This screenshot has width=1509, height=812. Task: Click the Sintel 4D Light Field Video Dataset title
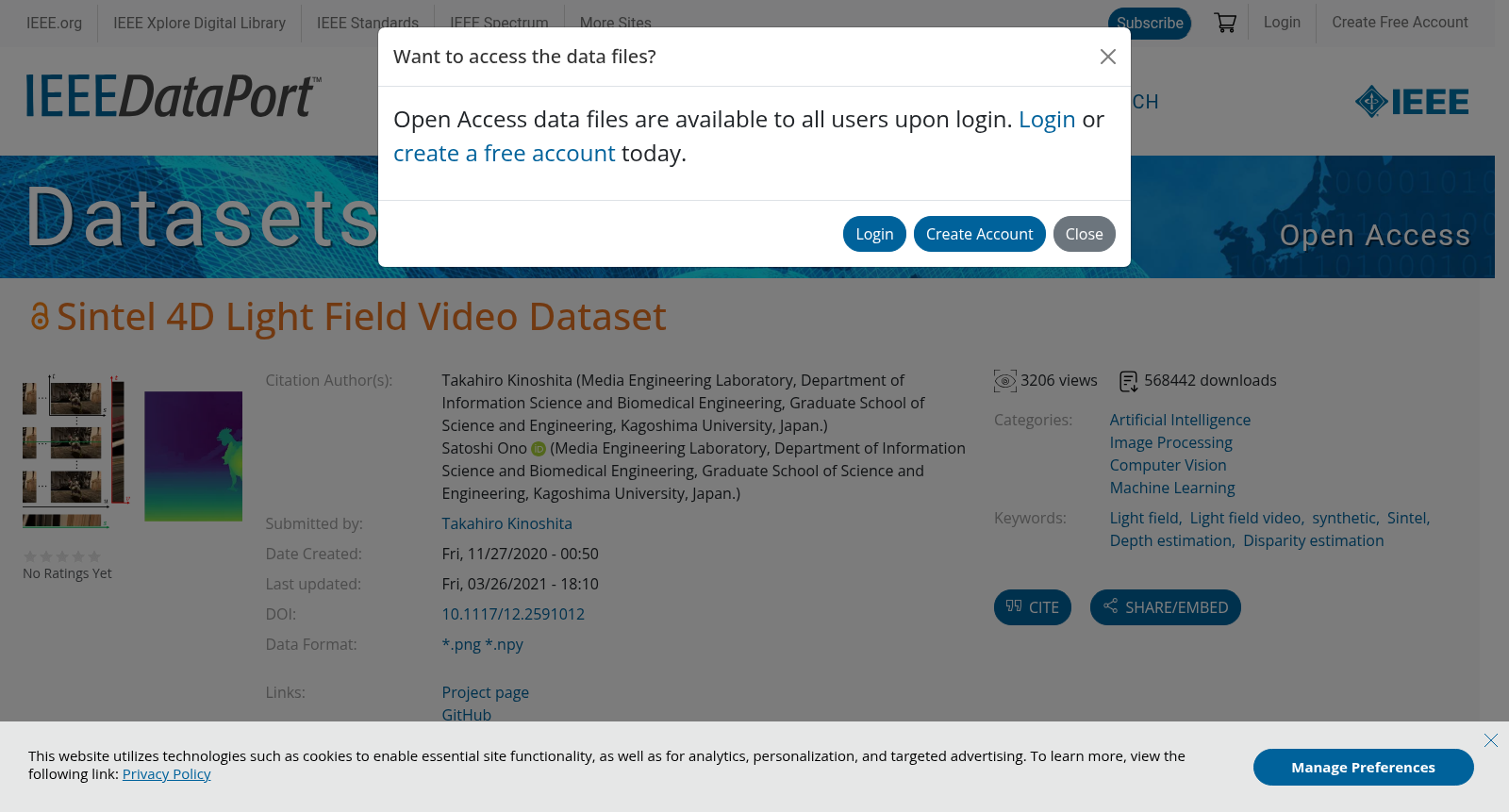pyautogui.click(x=362, y=317)
